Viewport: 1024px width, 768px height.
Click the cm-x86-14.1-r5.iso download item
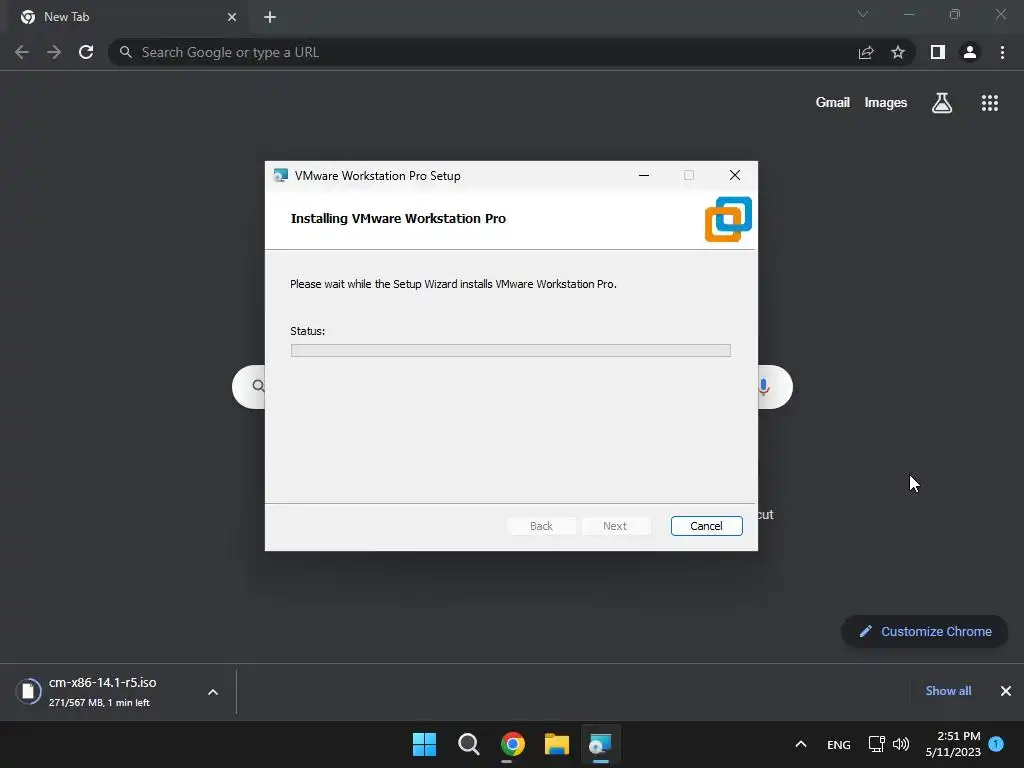(104, 692)
